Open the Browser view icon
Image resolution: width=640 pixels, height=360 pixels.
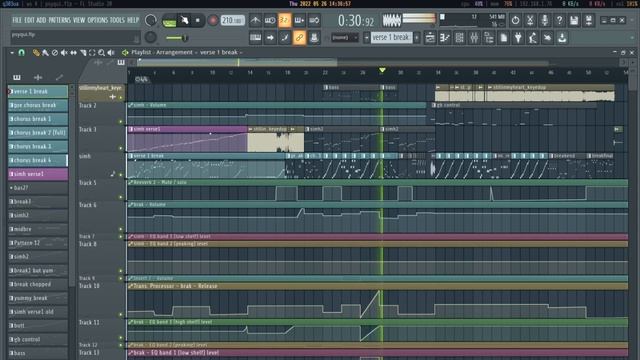489,38
